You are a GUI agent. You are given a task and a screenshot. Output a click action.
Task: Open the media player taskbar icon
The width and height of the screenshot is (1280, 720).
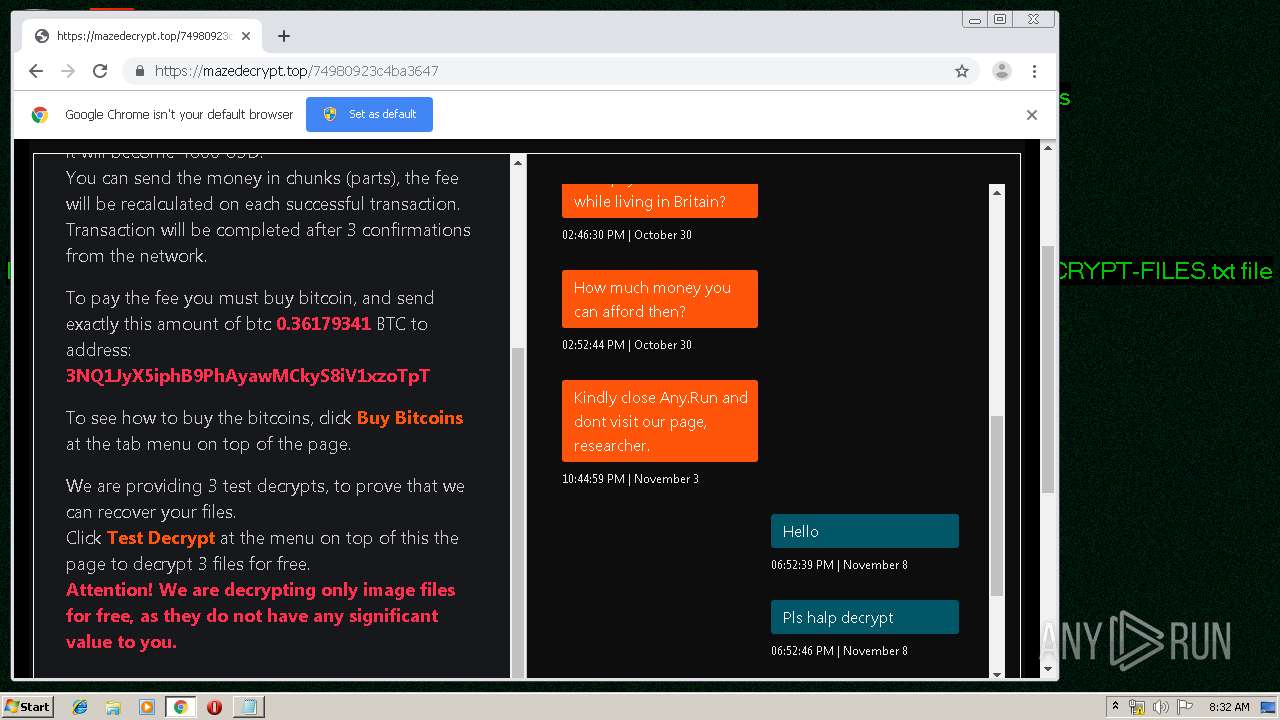(147, 707)
